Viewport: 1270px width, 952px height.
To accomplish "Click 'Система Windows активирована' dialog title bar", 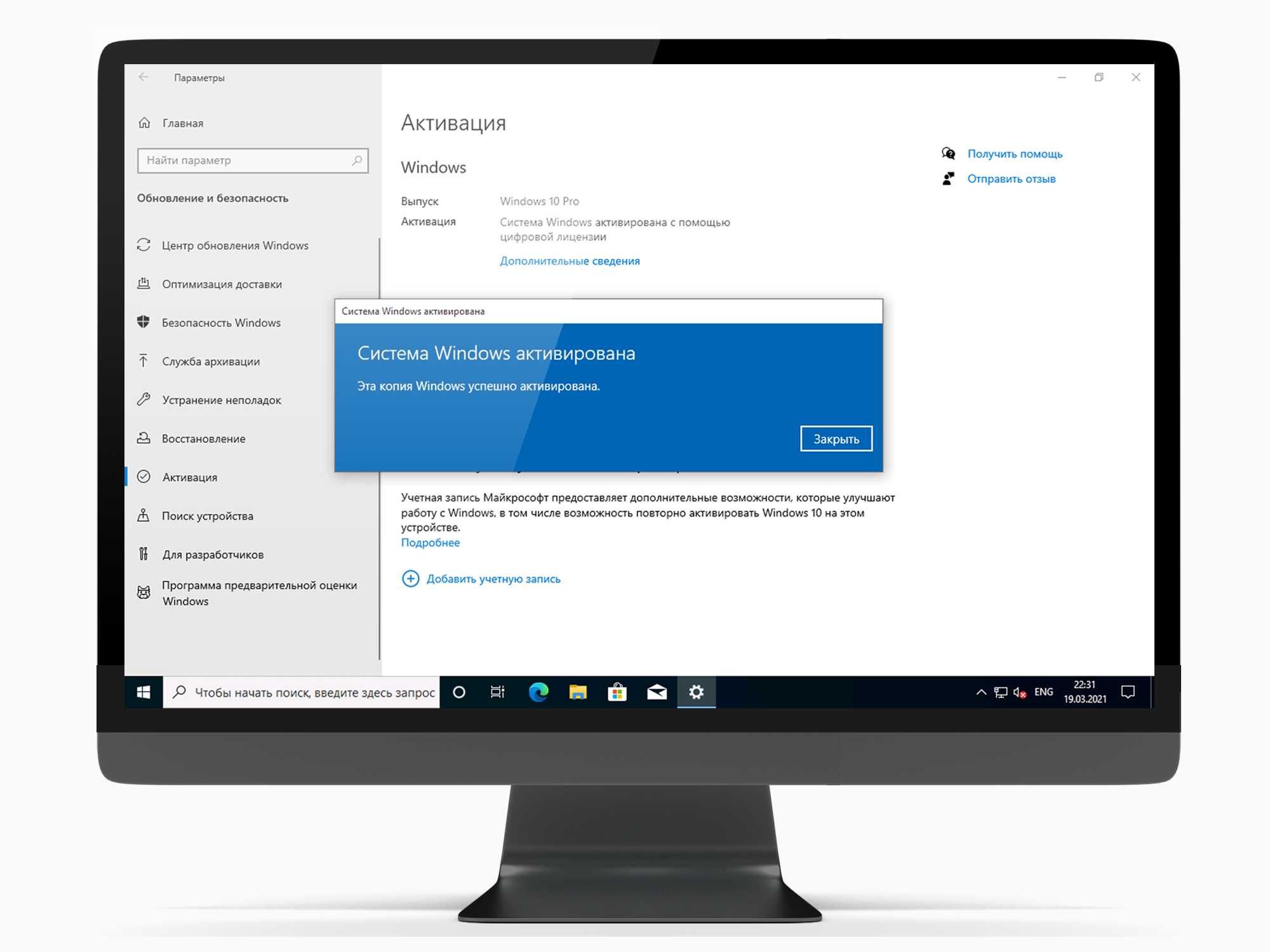I will [x=608, y=311].
